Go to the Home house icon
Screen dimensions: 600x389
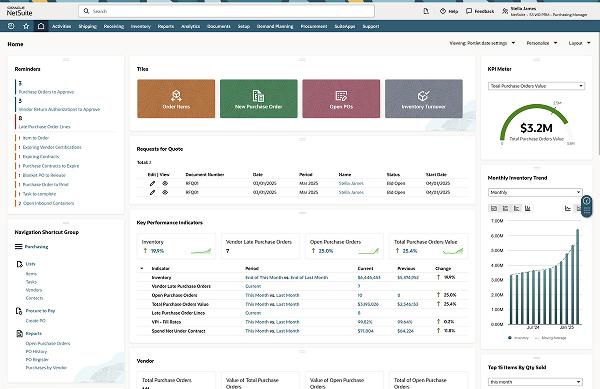(x=41, y=26)
